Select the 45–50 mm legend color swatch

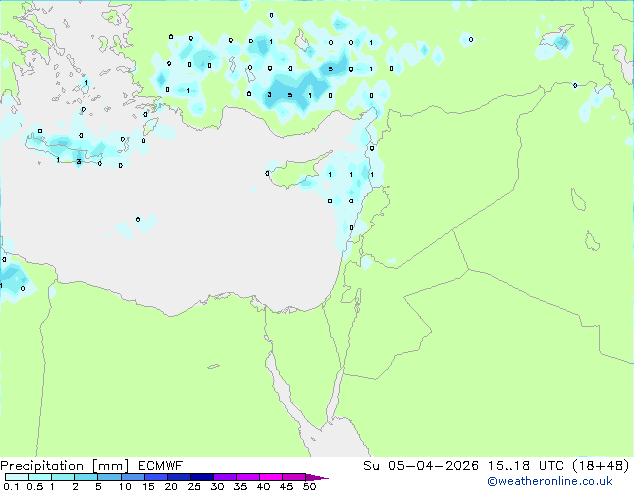pyautogui.click(x=294, y=477)
